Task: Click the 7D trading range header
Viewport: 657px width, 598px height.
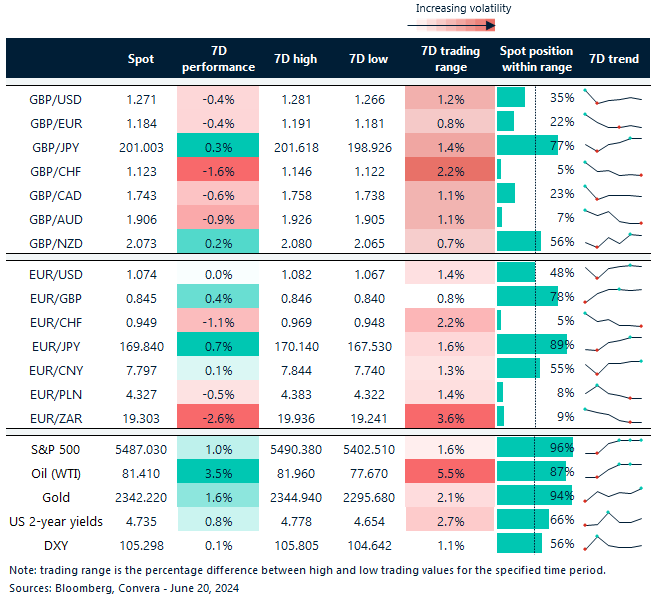Action: [x=450, y=59]
